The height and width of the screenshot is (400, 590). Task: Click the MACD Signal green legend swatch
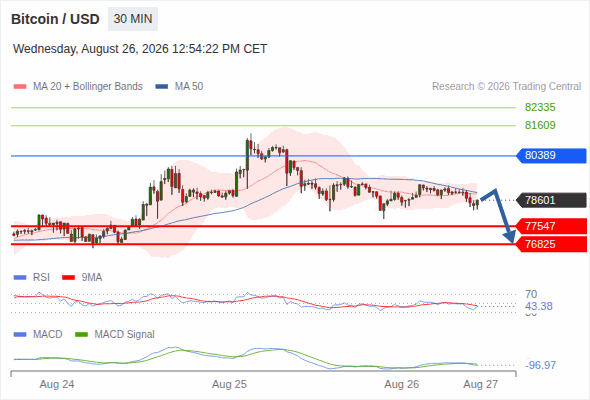81,334
